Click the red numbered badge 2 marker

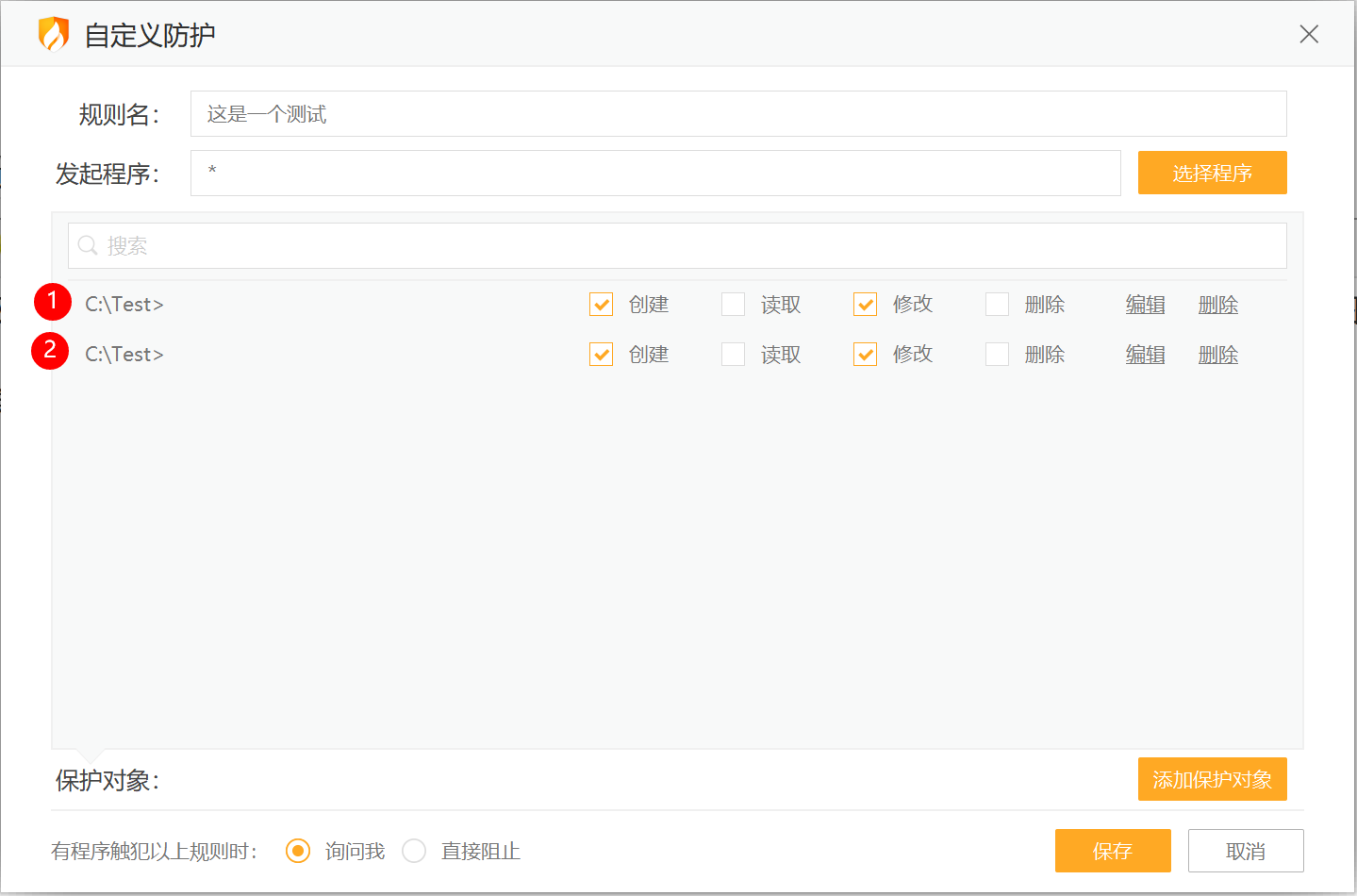point(52,352)
